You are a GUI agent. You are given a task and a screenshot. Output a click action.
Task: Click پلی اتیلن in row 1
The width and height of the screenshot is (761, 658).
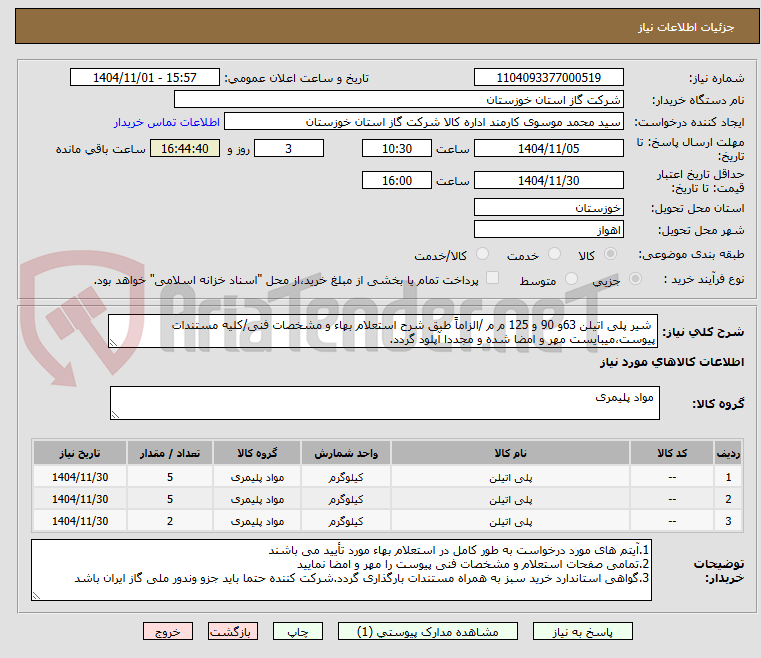[x=510, y=478]
